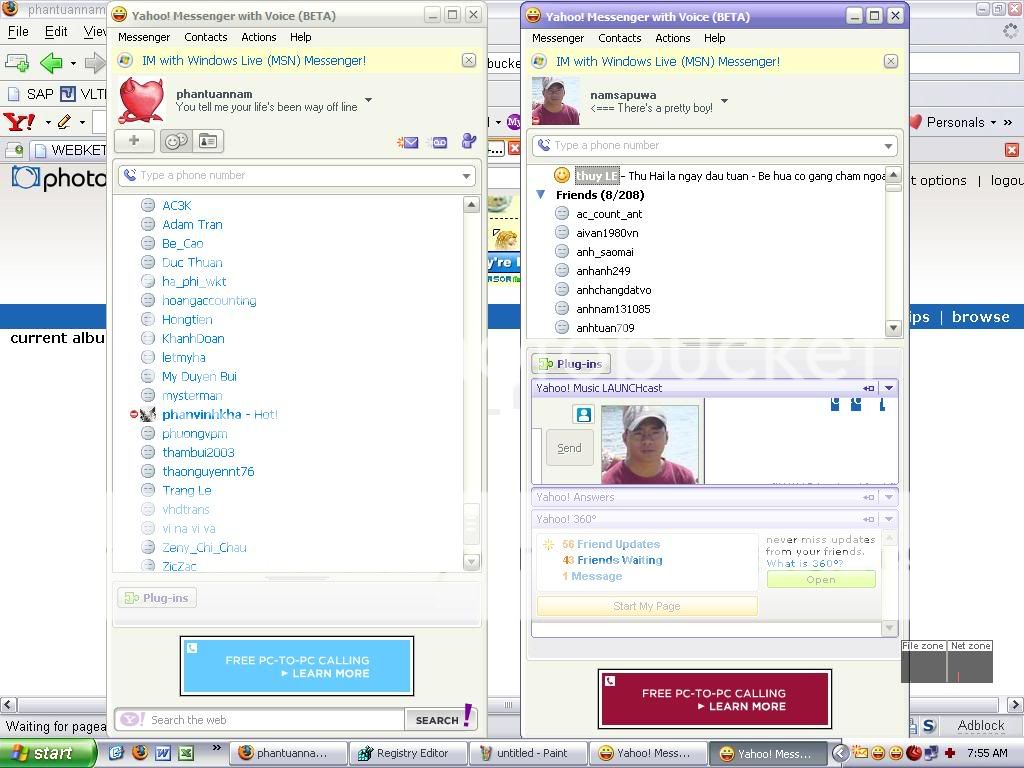The height and width of the screenshot is (768, 1024).
Task: Open the Contacts menu in phantuannam window
Action: [205, 37]
